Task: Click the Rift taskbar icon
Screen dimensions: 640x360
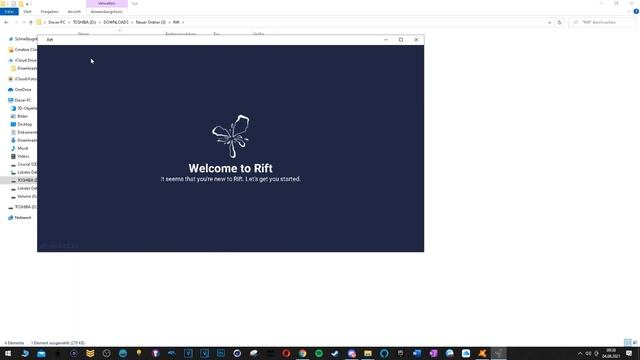Action: 498,353
